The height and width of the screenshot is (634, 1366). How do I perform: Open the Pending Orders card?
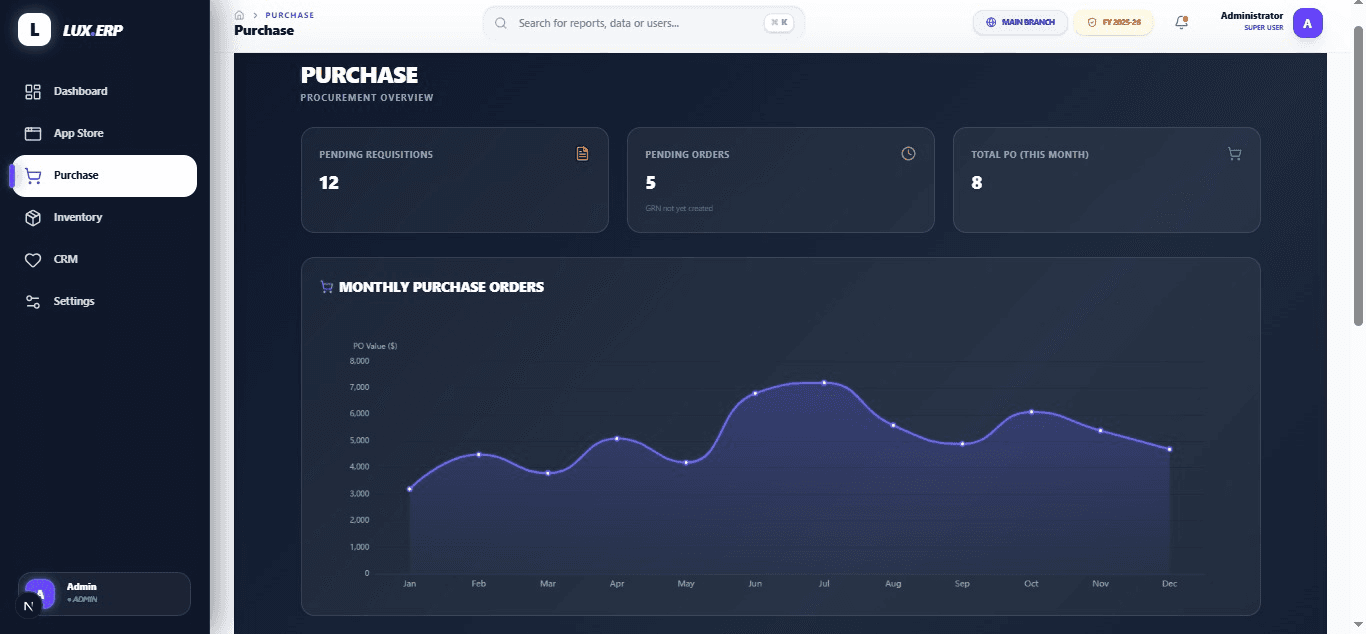pyautogui.click(x=780, y=180)
